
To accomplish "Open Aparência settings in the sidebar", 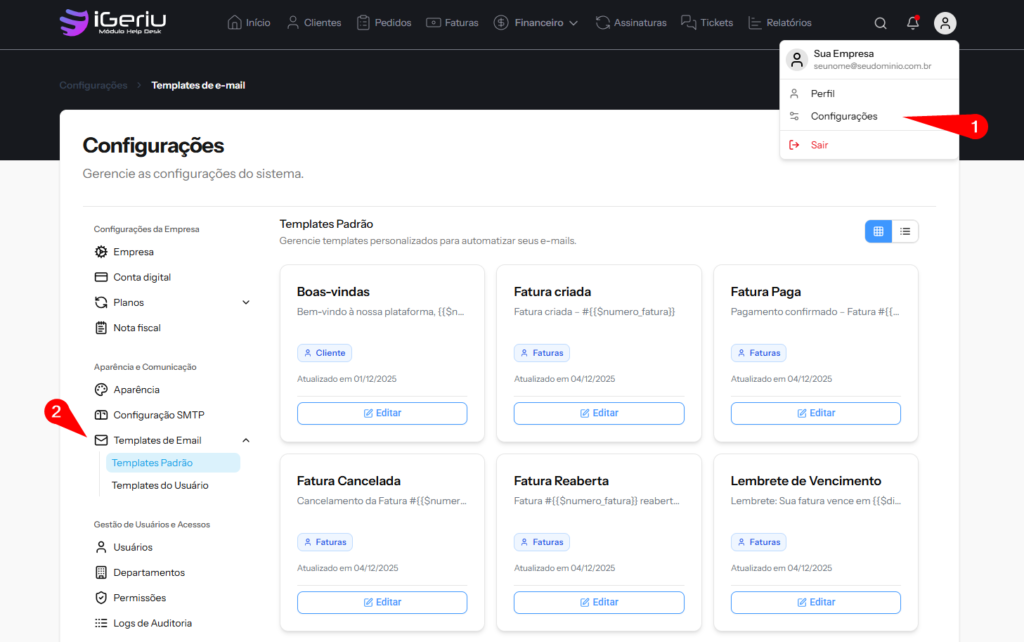I will click(x=136, y=390).
